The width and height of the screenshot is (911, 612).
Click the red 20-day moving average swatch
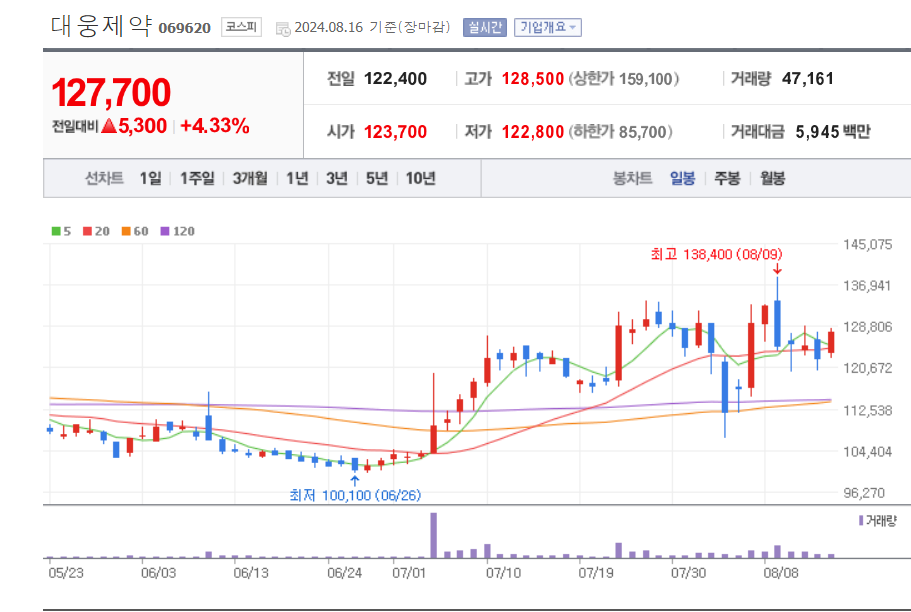[87, 231]
